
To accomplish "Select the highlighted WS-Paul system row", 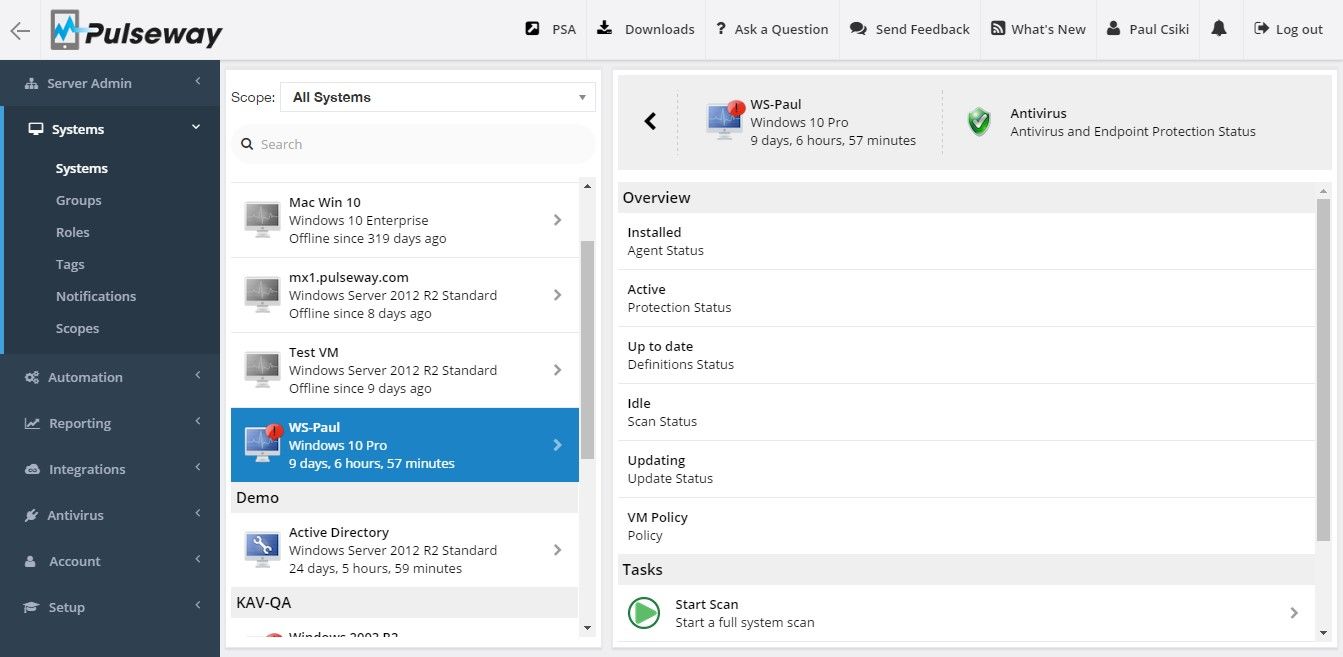I will pos(405,445).
